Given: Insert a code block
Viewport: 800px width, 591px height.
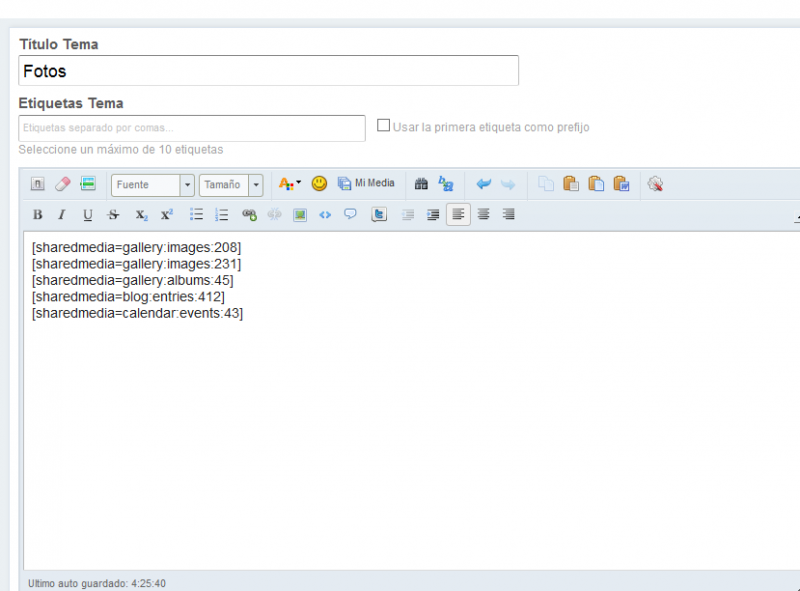Looking at the screenshot, I should pyautogui.click(x=325, y=215).
